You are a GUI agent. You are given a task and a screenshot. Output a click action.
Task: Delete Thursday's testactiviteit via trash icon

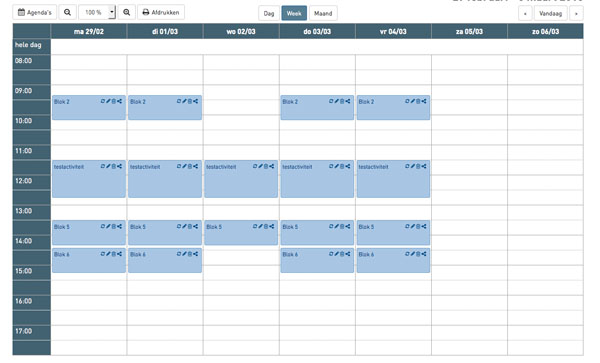coord(342,166)
